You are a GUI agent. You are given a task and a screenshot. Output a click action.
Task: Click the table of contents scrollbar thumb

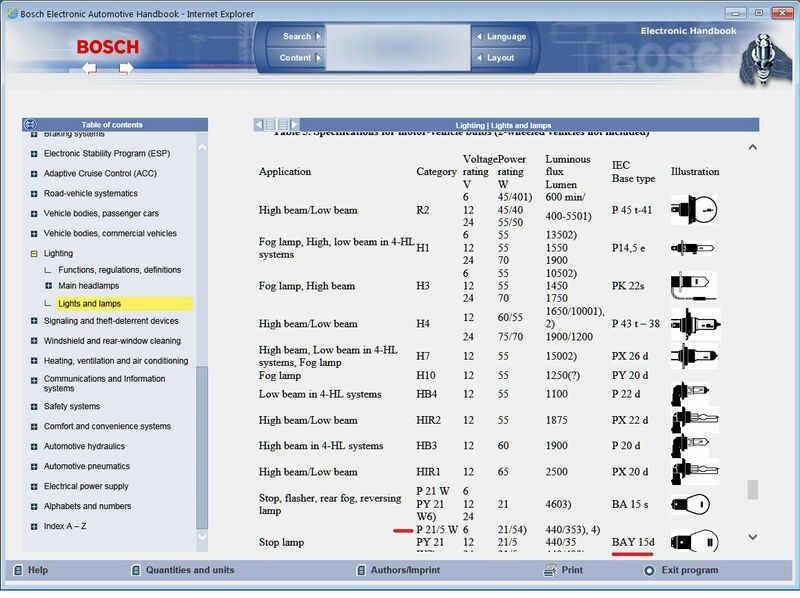[202, 447]
